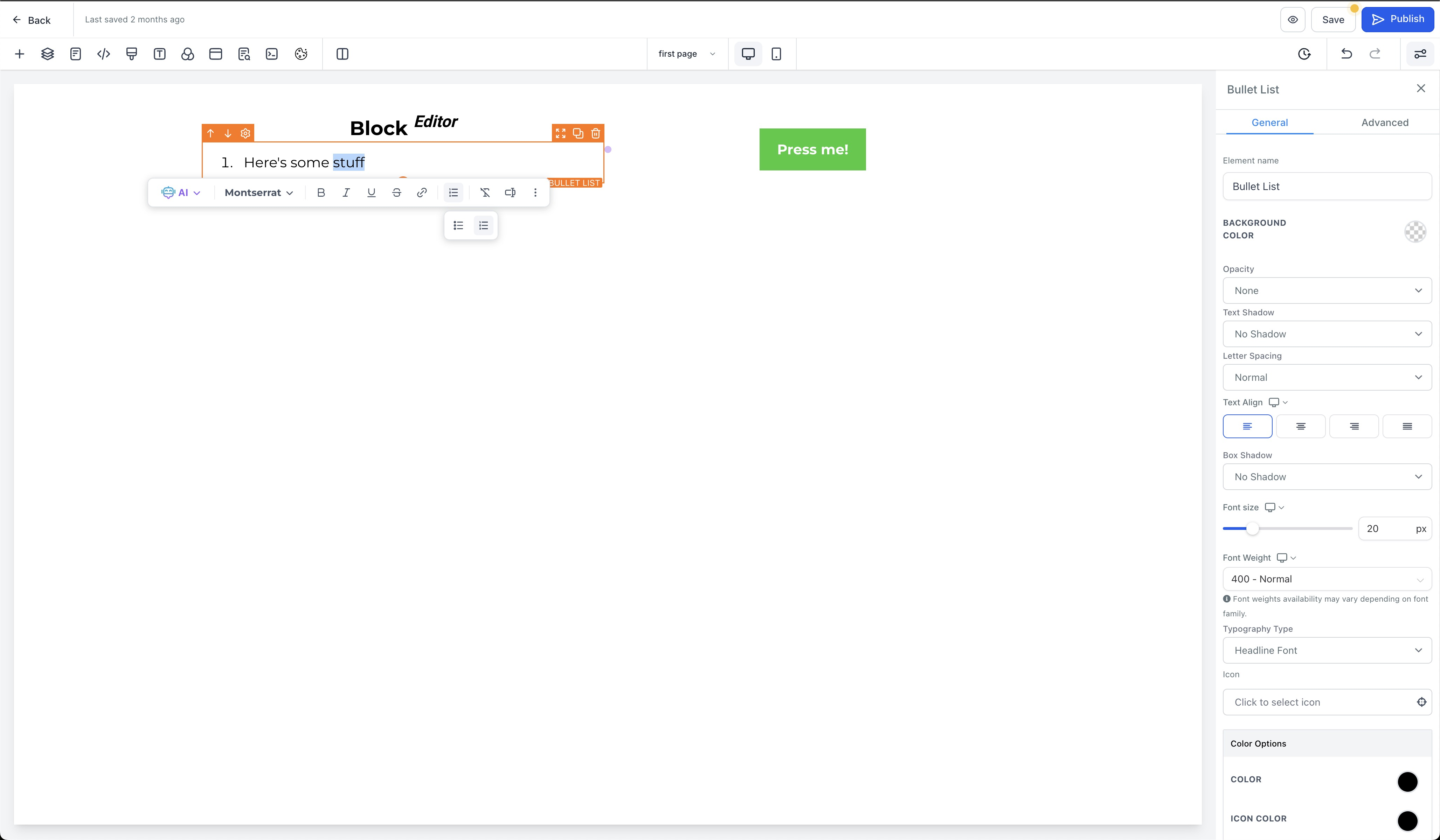Open the first page selector dropdown

tap(686, 54)
